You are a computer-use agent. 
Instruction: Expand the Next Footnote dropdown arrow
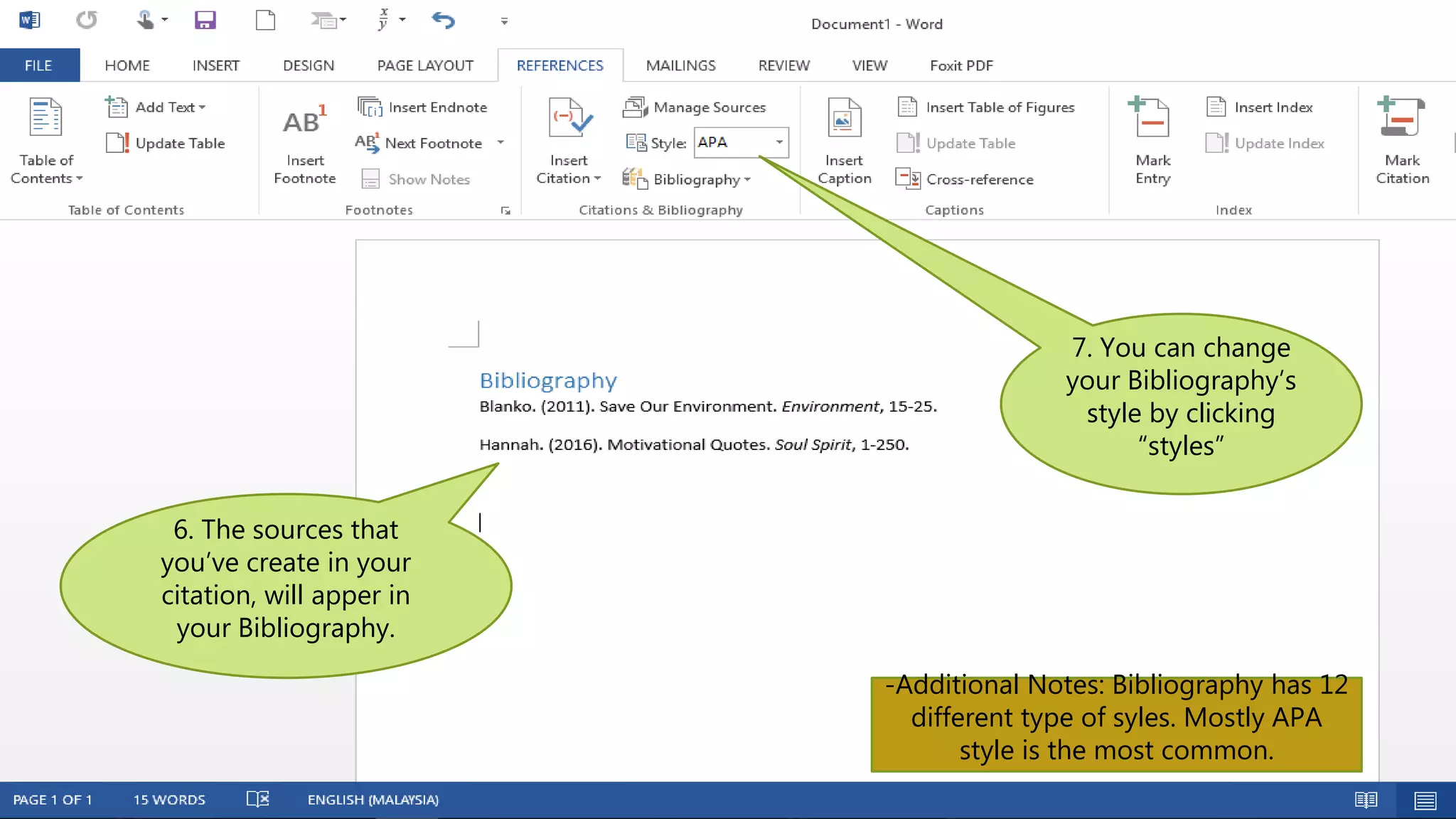point(500,142)
